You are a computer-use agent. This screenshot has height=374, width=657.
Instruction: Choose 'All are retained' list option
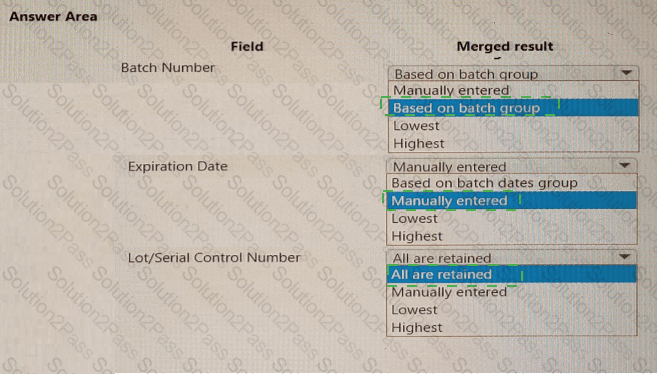coord(512,274)
